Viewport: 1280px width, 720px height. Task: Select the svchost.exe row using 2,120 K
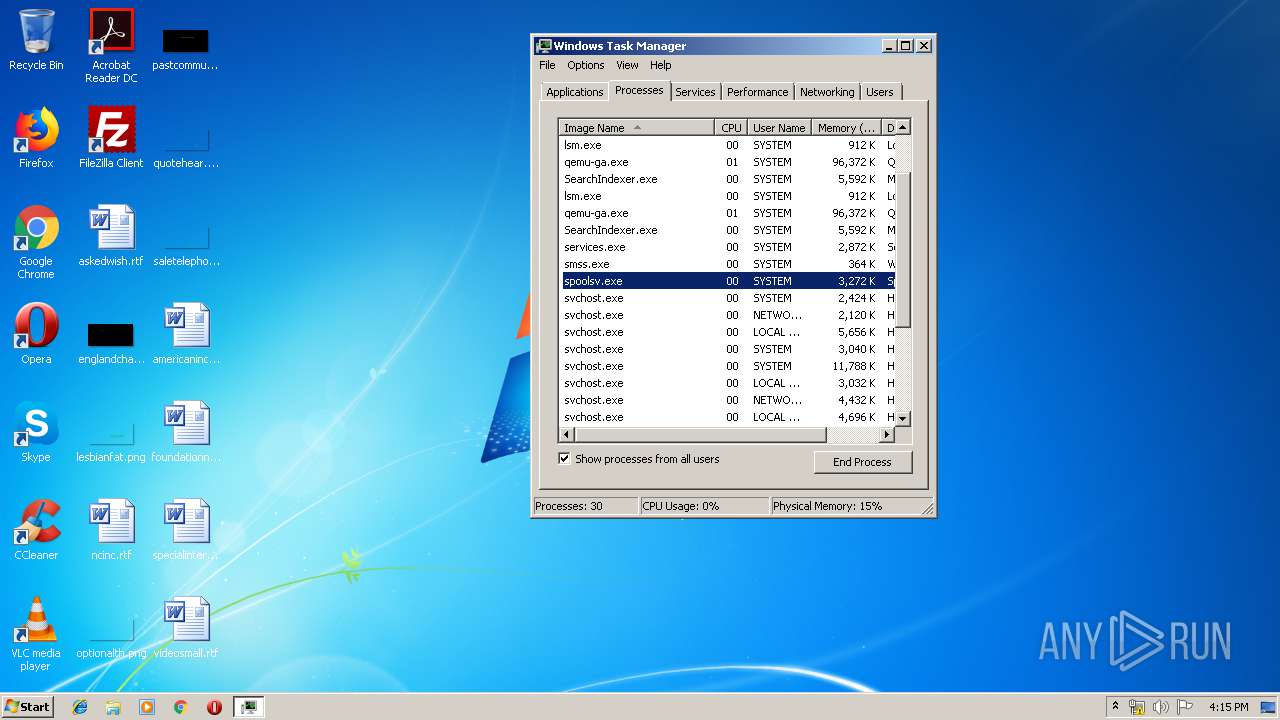tap(727, 315)
